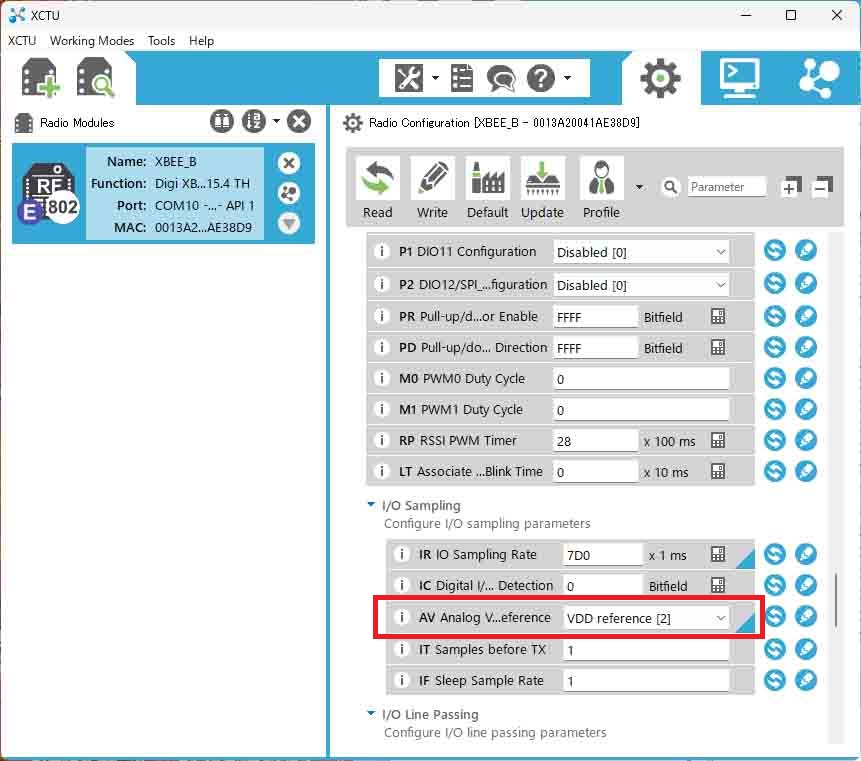The image size is (861, 761).
Task: Refresh the M0 PWM0 Duty Cycle value
Action: [x=775, y=378]
